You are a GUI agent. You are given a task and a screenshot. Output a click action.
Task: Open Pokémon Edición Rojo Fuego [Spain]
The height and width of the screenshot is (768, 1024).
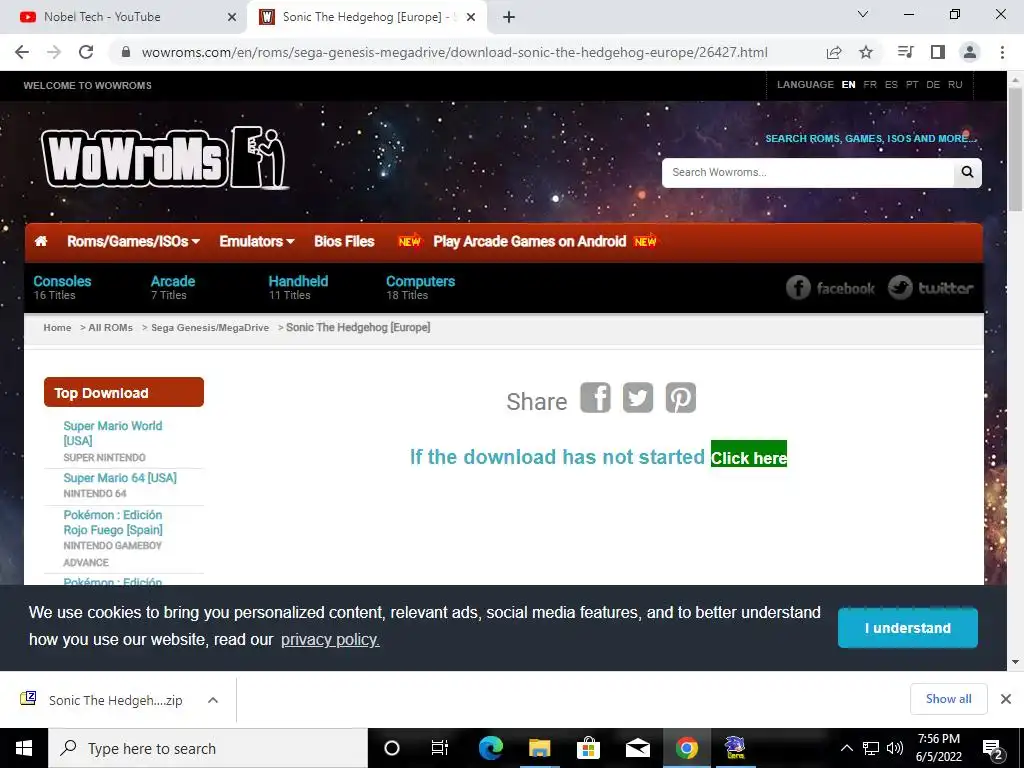point(113,522)
